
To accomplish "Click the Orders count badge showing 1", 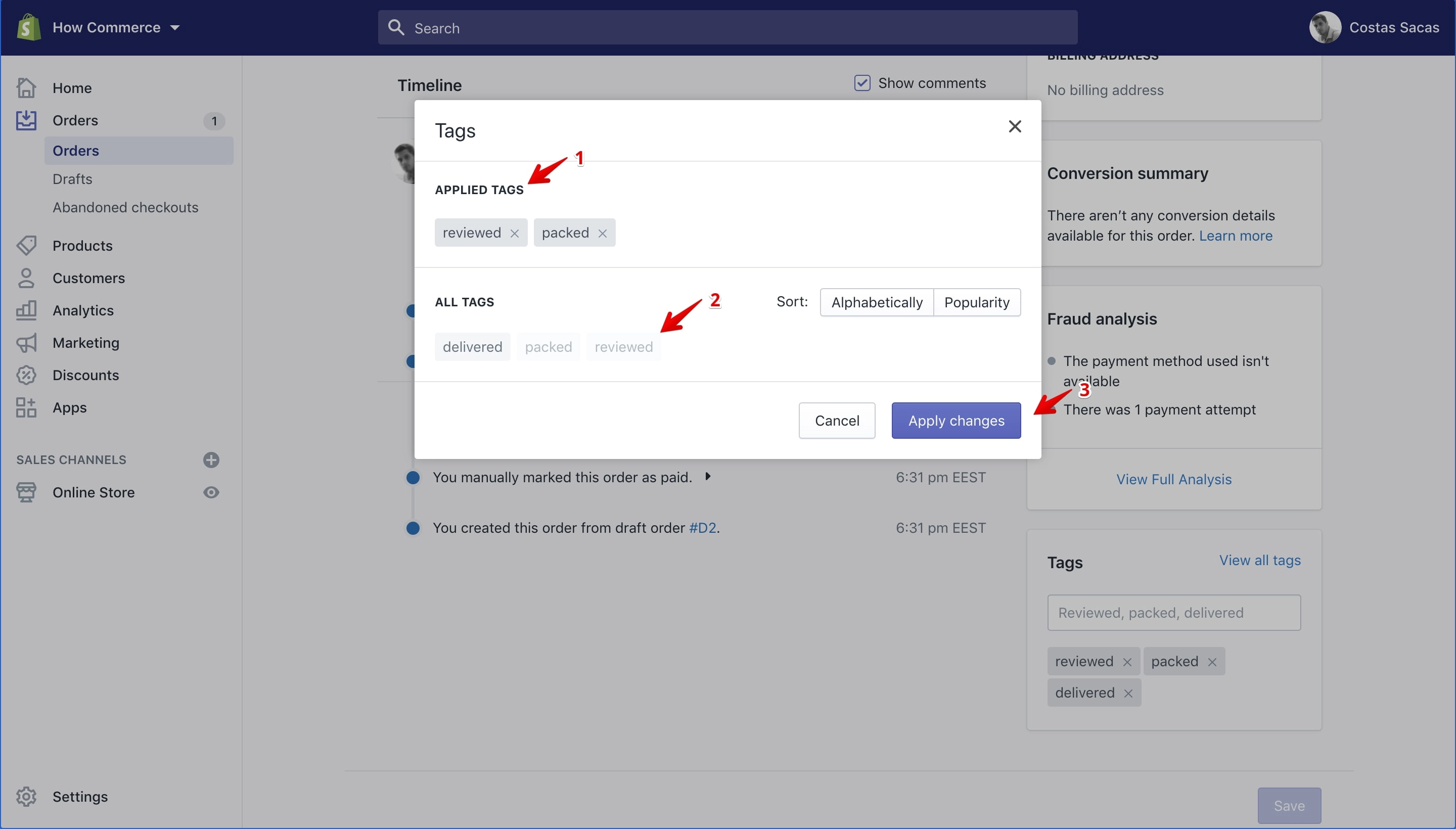I will click(x=214, y=121).
